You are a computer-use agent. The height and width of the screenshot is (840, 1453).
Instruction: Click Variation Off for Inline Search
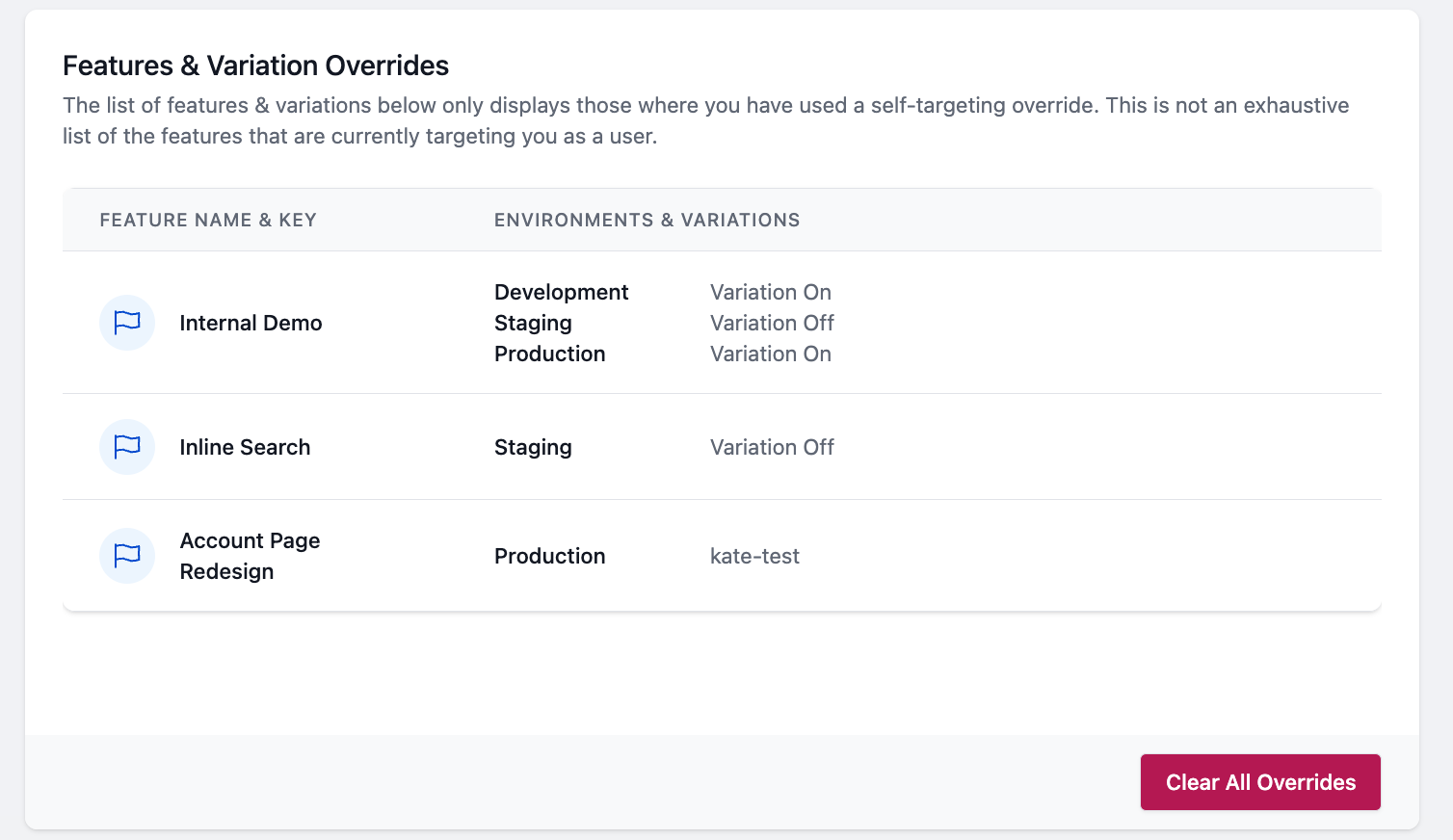pyautogui.click(x=772, y=447)
